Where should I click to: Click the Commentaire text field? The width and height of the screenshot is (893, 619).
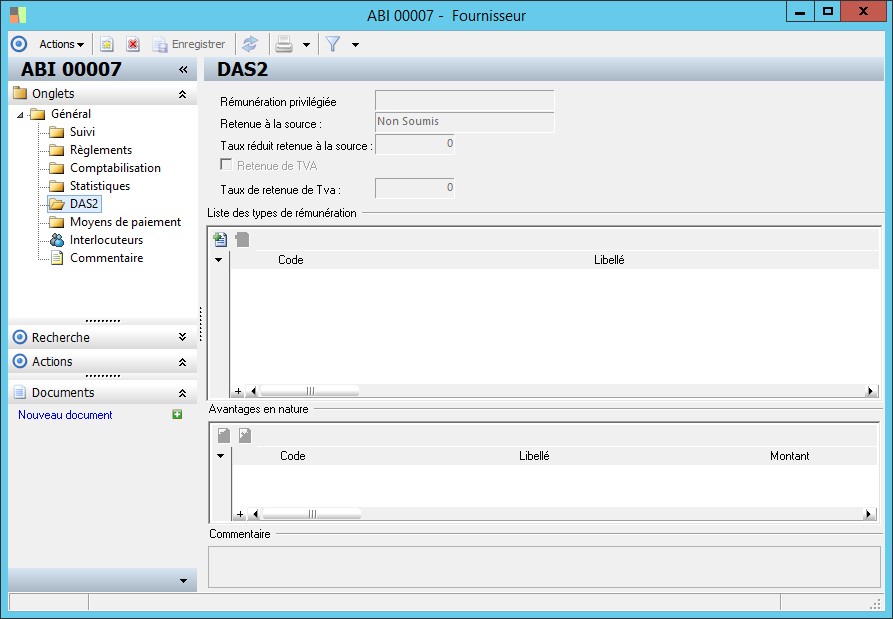[x=544, y=566]
